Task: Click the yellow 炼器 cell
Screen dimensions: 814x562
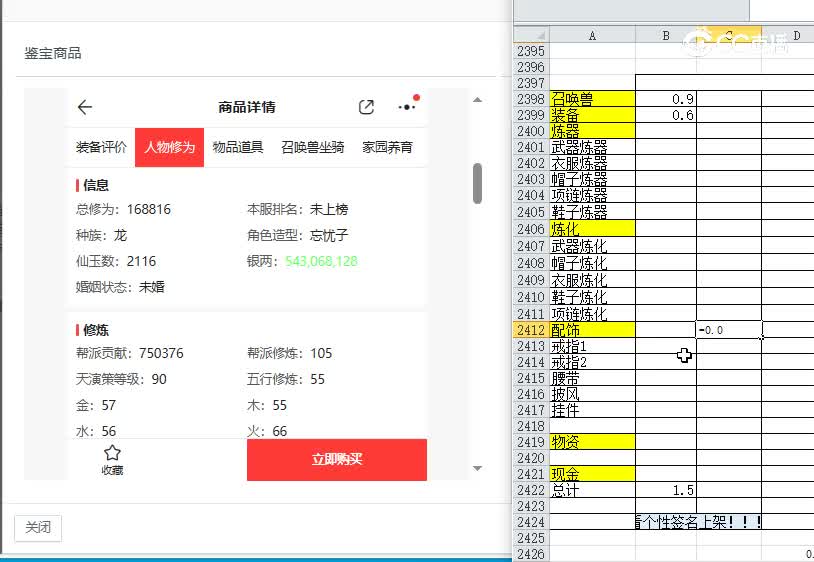Action: coord(592,131)
